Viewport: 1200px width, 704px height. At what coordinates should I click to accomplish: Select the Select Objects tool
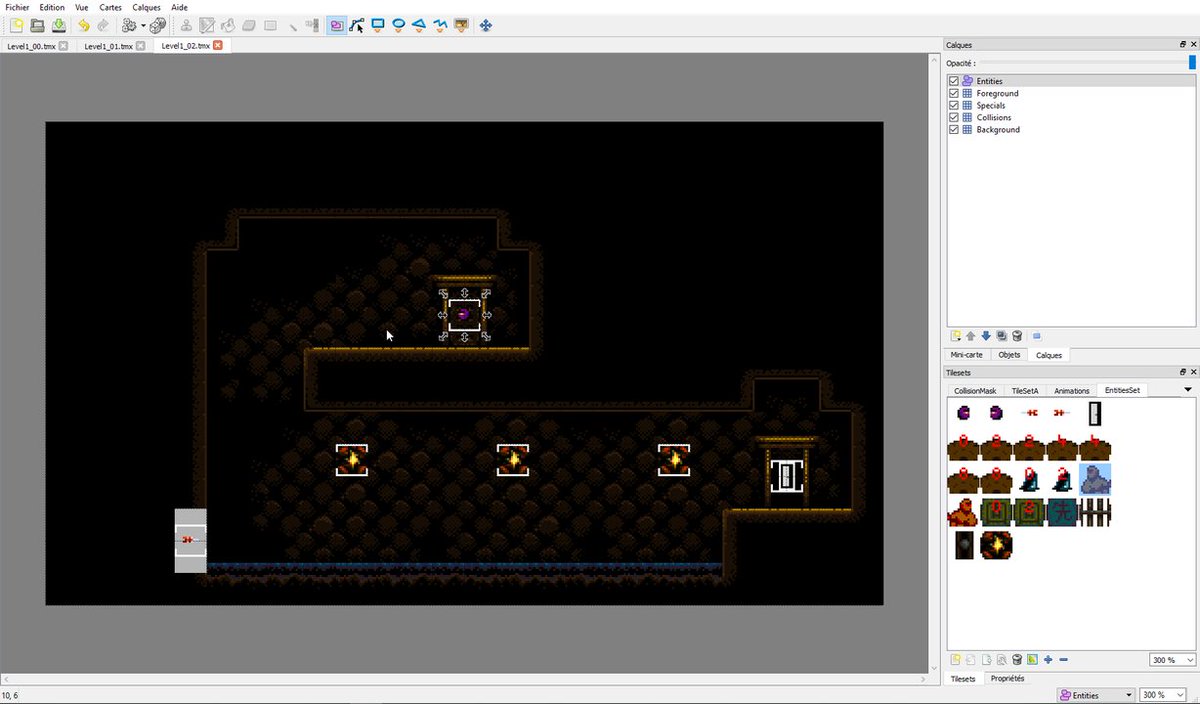click(x=337, y=25)
